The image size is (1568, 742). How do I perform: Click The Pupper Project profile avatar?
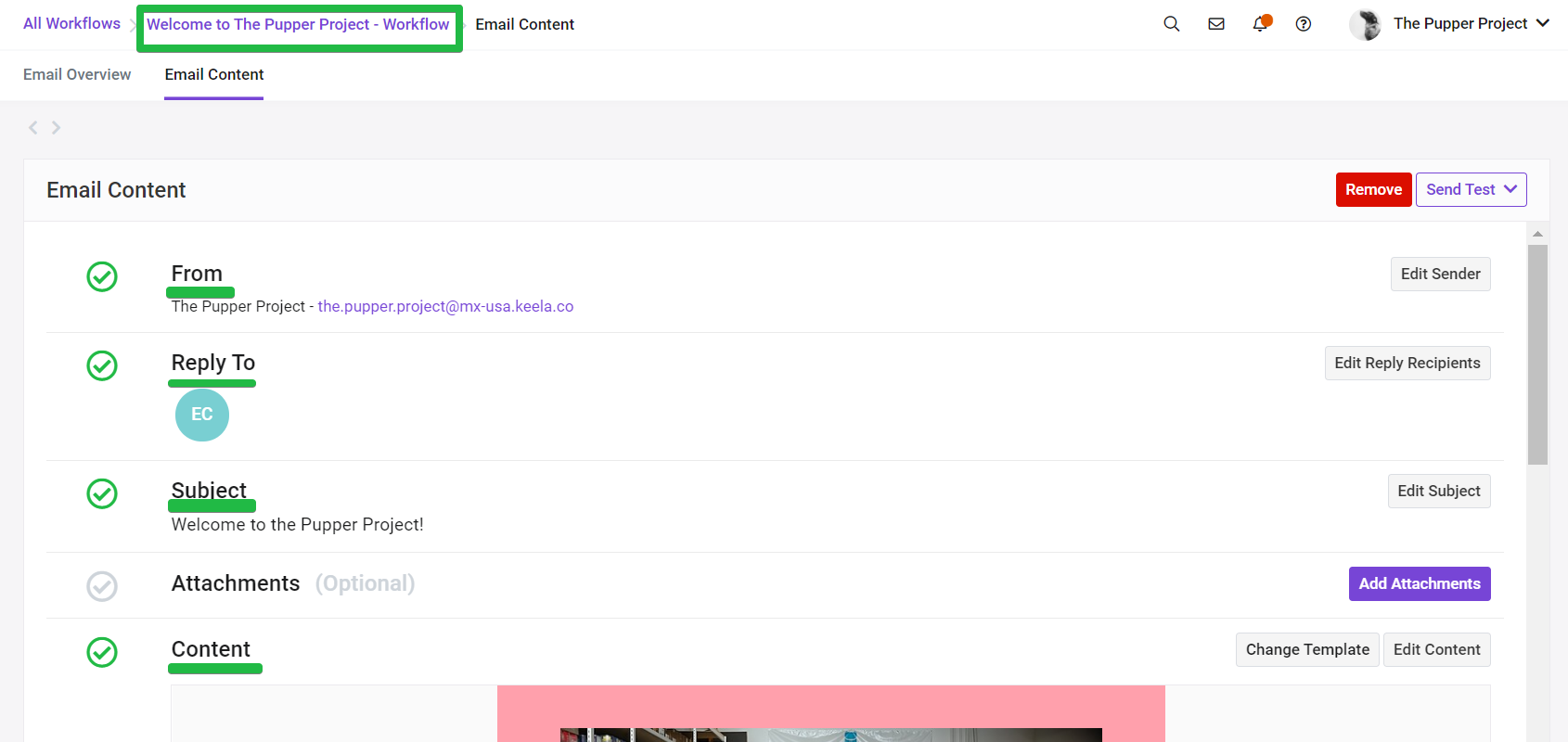(1365, 24)
